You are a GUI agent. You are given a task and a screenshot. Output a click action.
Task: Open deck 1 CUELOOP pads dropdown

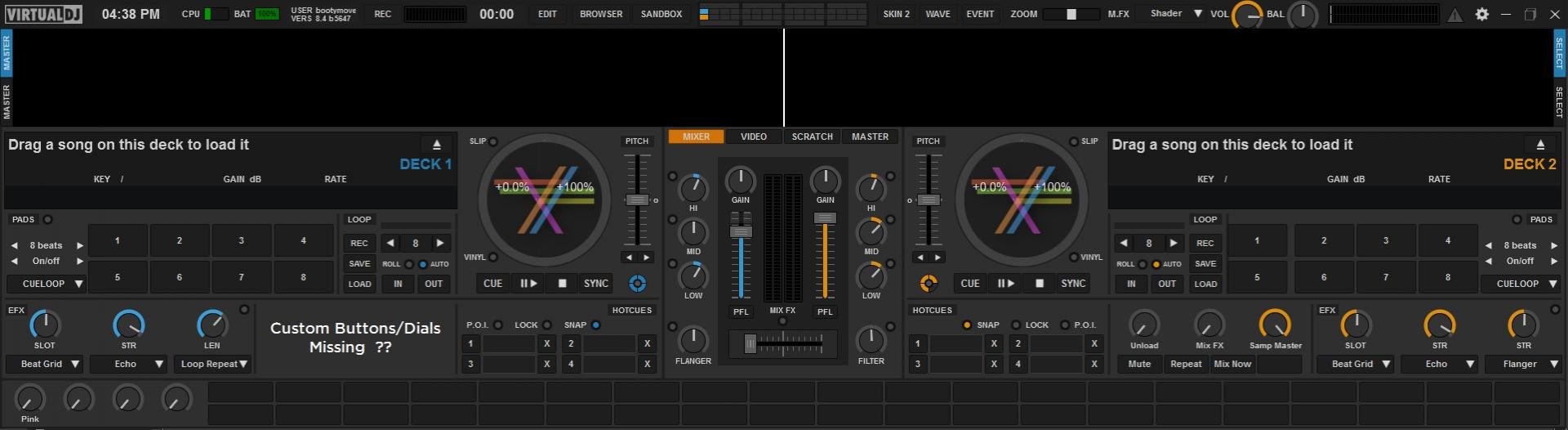coord(47,284)
